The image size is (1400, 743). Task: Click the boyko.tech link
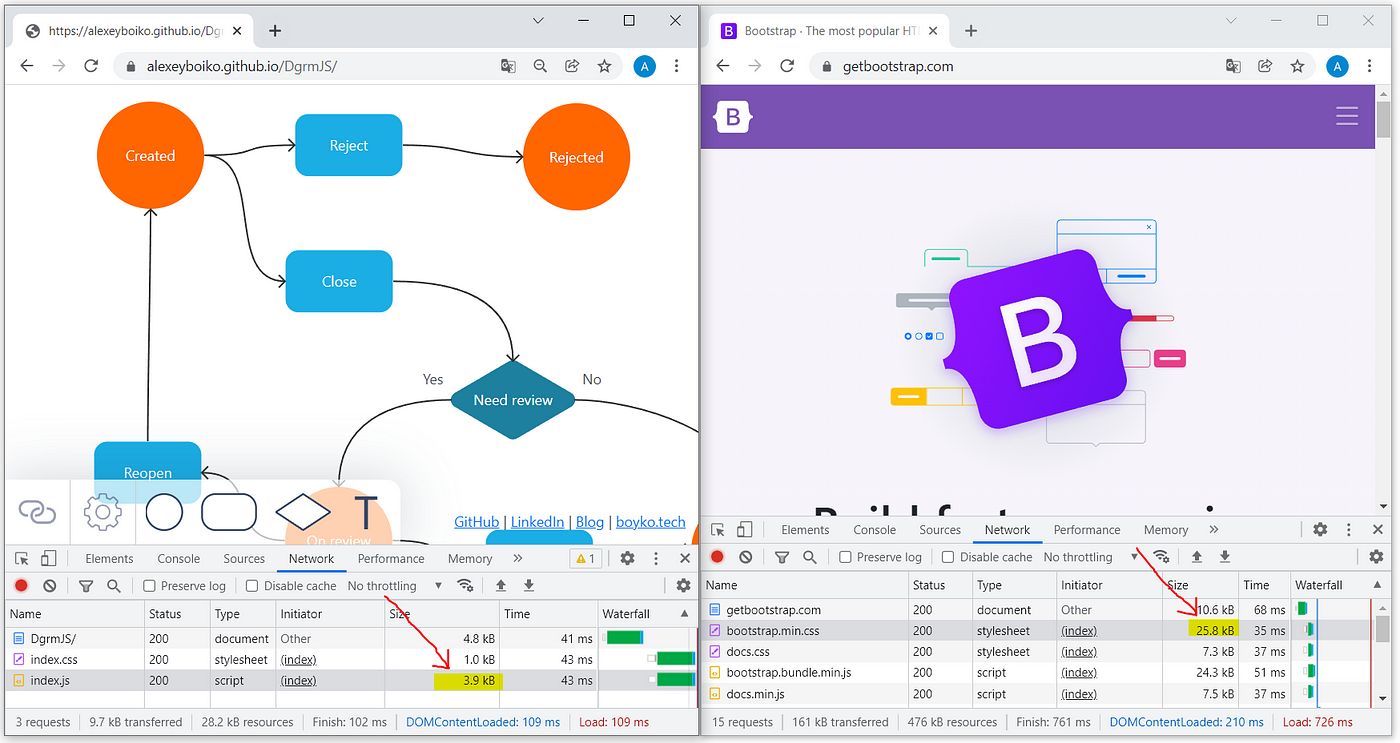point(651,522)
